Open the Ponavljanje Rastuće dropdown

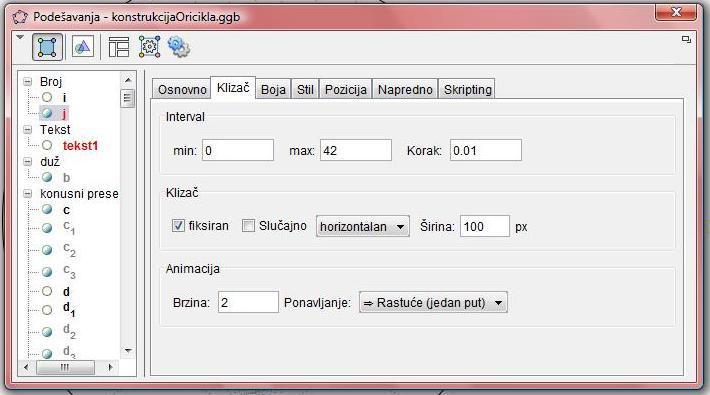point(433,302)
